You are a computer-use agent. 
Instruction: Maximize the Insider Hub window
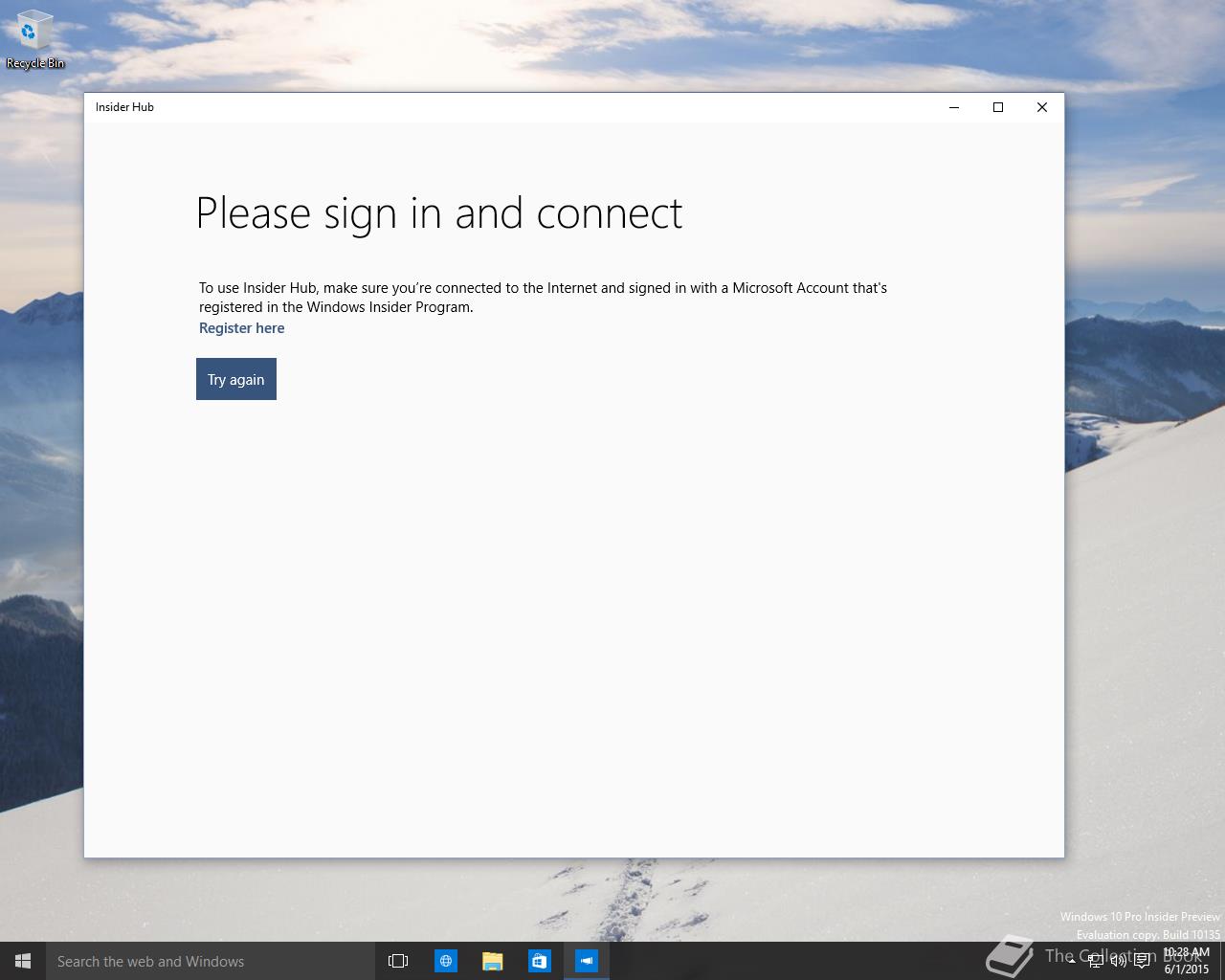[997, 107]
